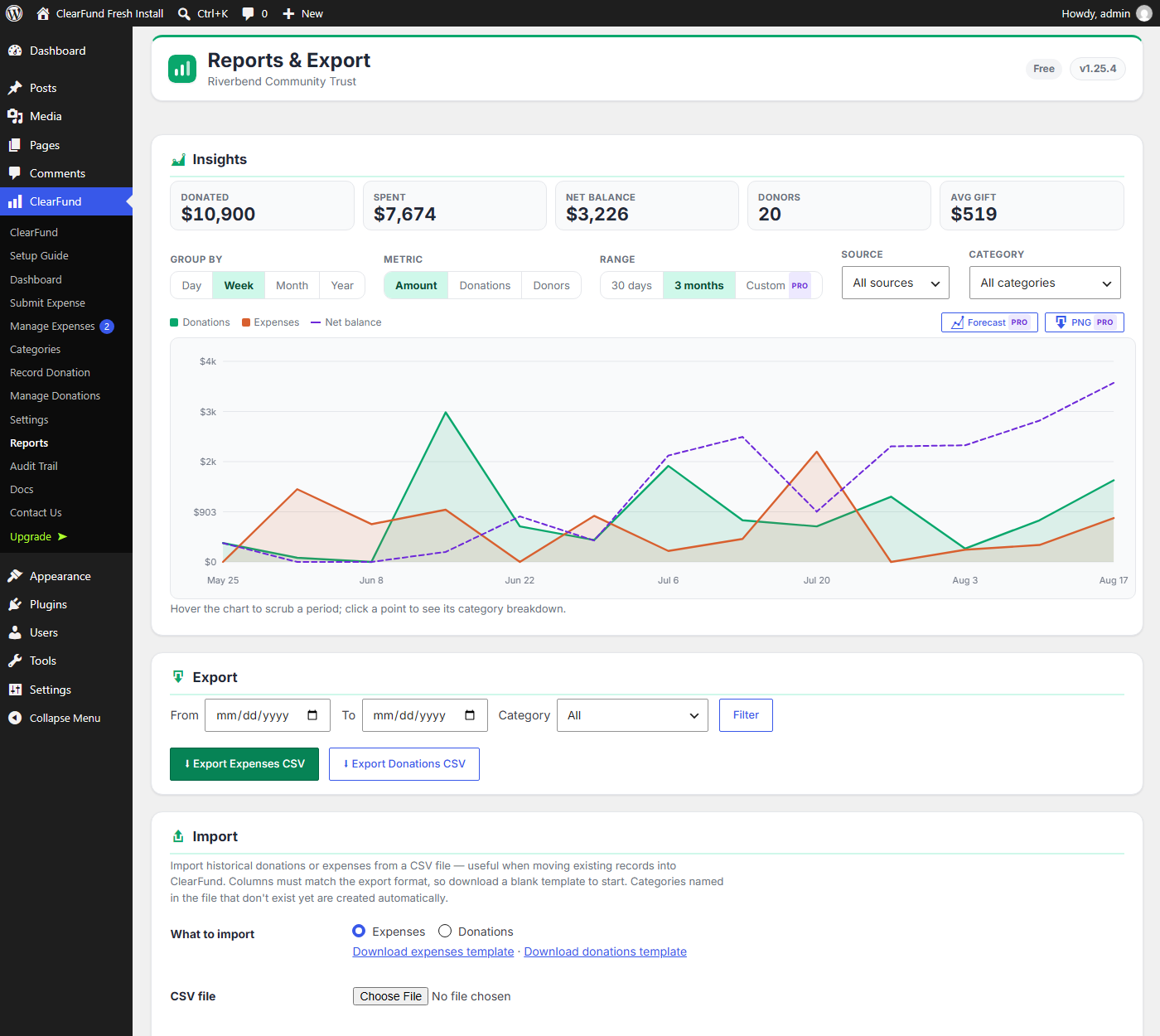Image resolution: width=1160 pixels, height=1036 pixels.
Task: Click the Appearance paintbrush icon
Action: pyautogui.click(x=15, y=576)
